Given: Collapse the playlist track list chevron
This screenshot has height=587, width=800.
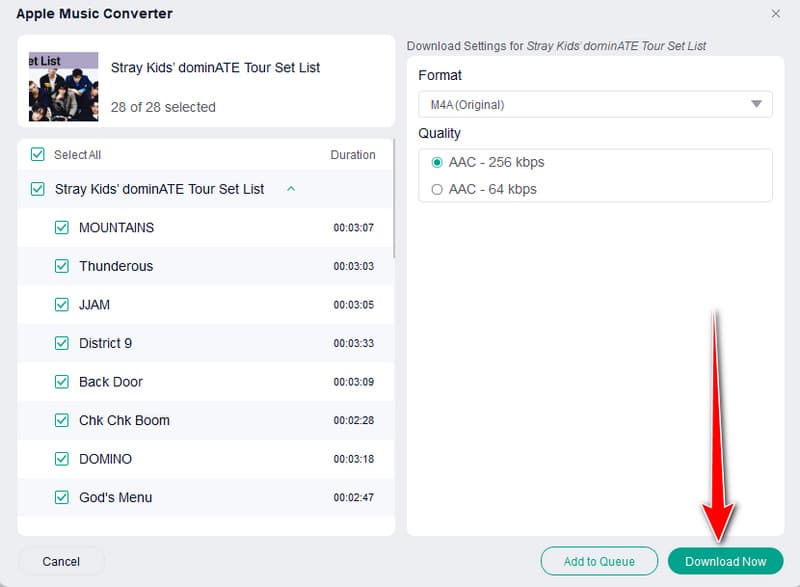Looking at the screenshot, I should (291, 189).
